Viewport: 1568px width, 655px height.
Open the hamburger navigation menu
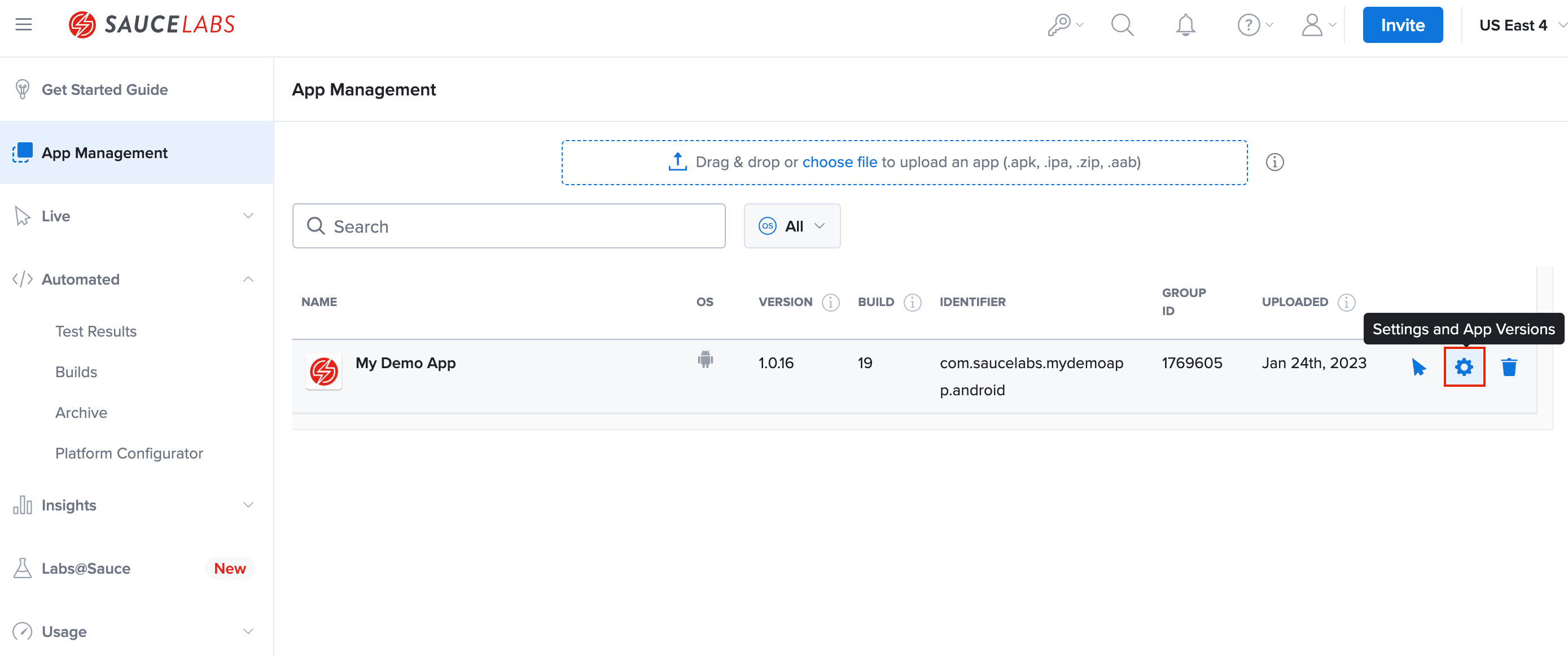point(23,24)
